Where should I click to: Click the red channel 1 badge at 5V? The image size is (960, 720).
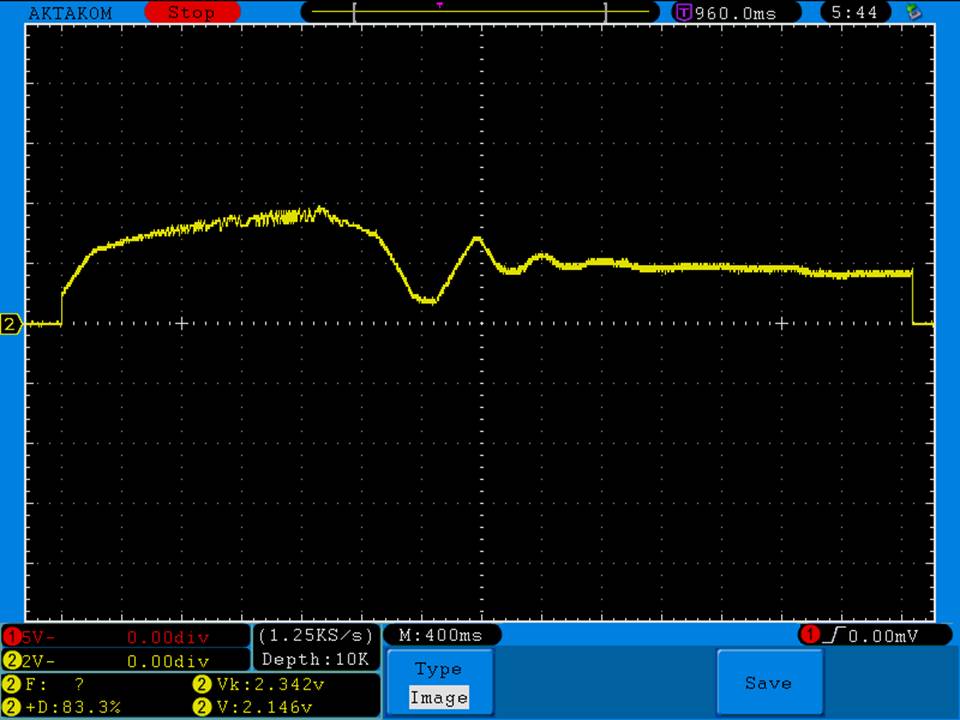12,637
